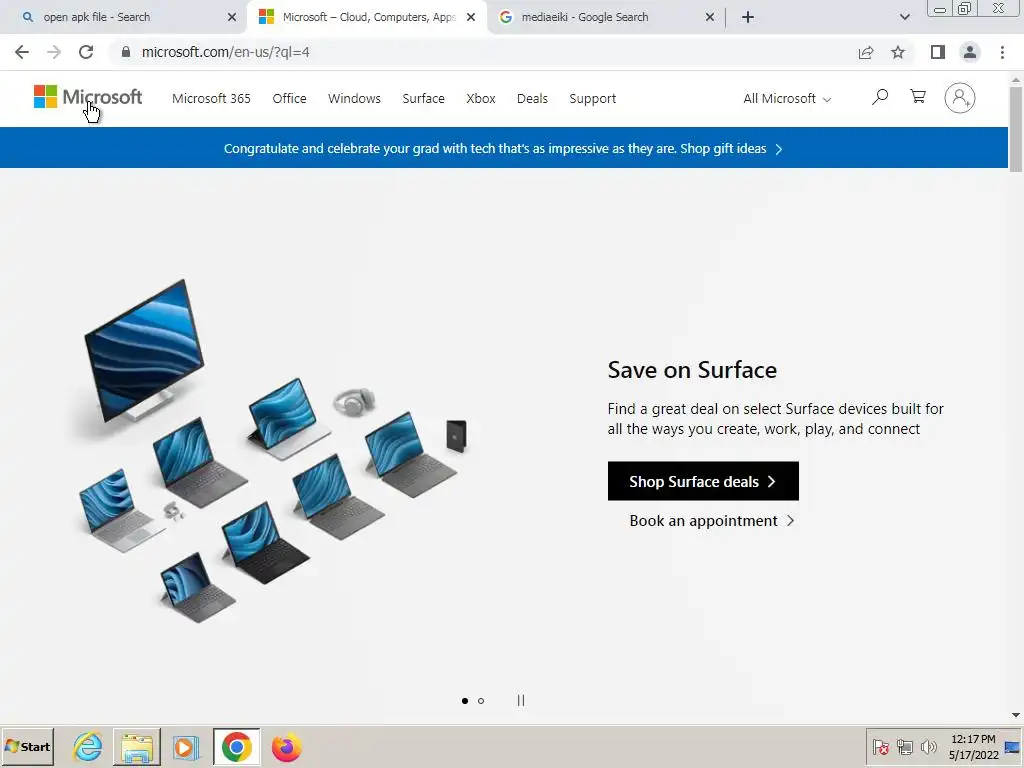This screenshot has width=1024, height=768.
Task: Click the Surface devices hero image
Action: (273, 451)
